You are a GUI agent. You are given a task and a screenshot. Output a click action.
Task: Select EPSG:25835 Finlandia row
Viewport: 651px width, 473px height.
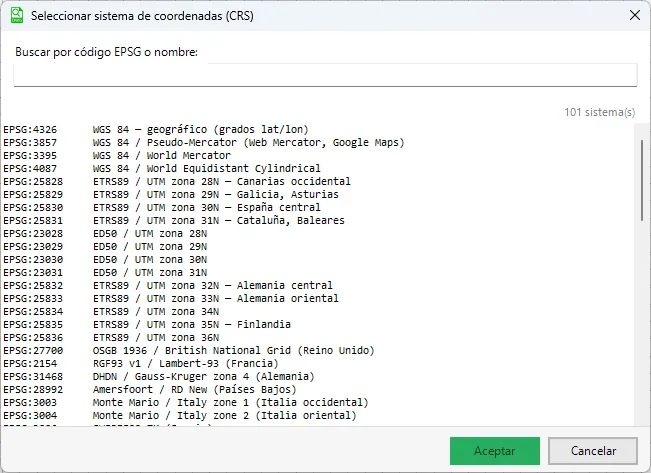318,324
